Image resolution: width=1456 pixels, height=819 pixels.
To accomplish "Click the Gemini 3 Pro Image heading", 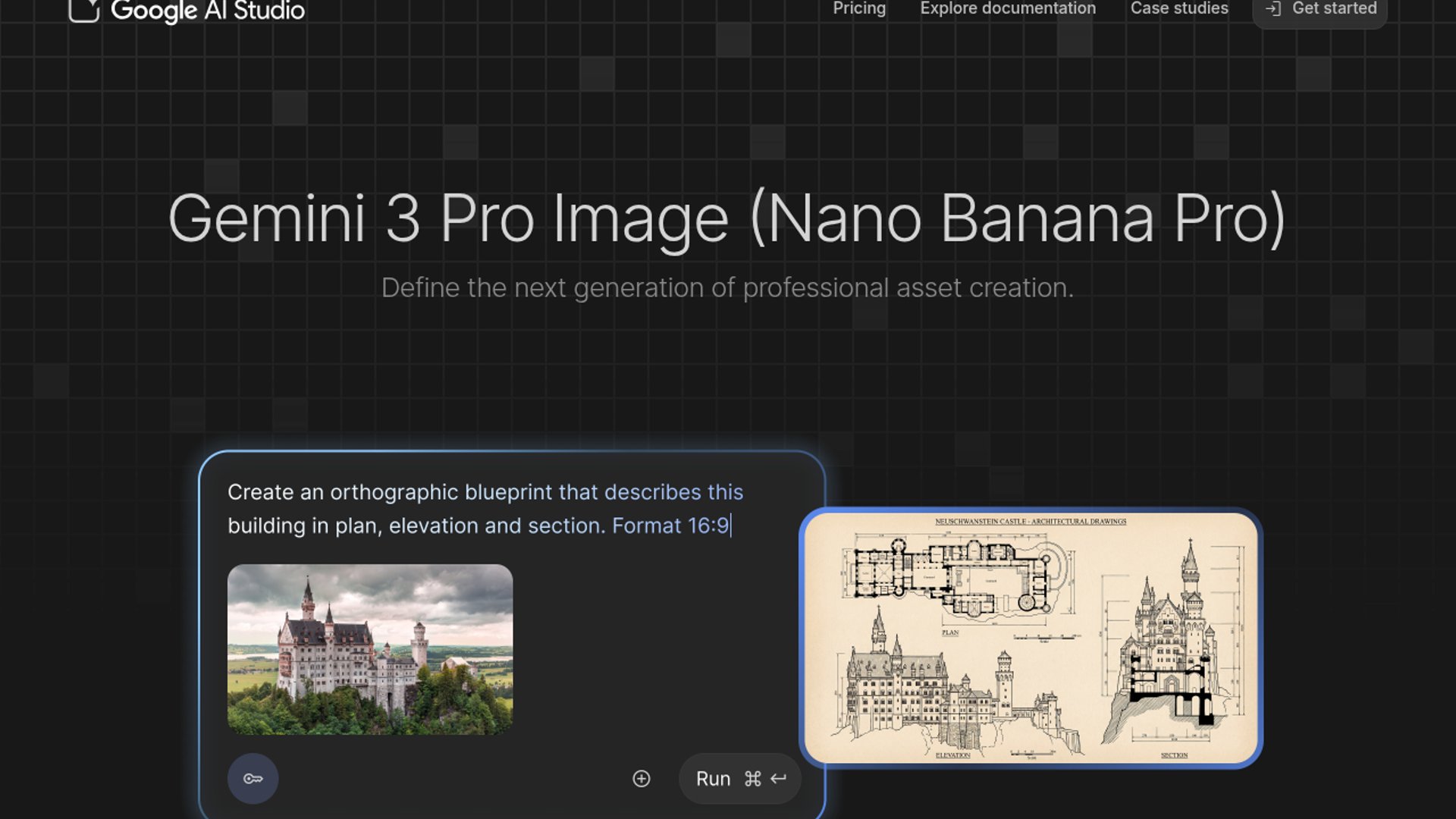I will [x=726, y=218].
